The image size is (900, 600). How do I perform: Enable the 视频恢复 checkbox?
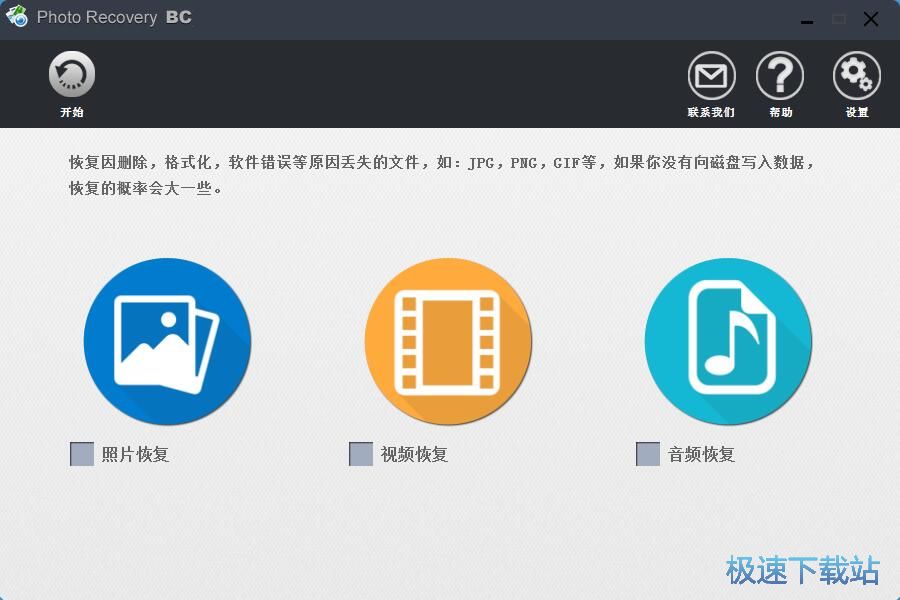[361, 454]
